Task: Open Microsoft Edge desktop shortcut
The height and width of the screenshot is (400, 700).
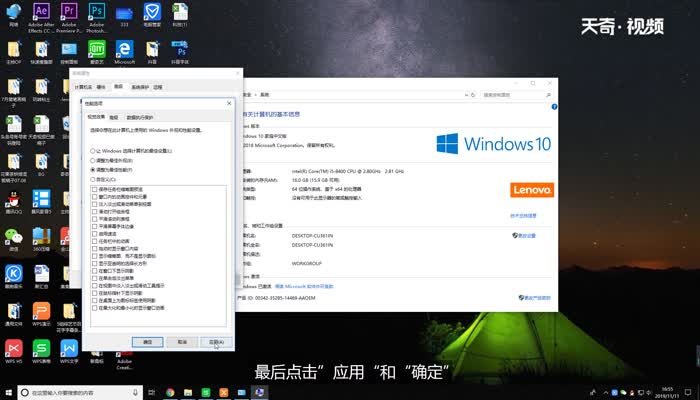Action: pos(125,52)
